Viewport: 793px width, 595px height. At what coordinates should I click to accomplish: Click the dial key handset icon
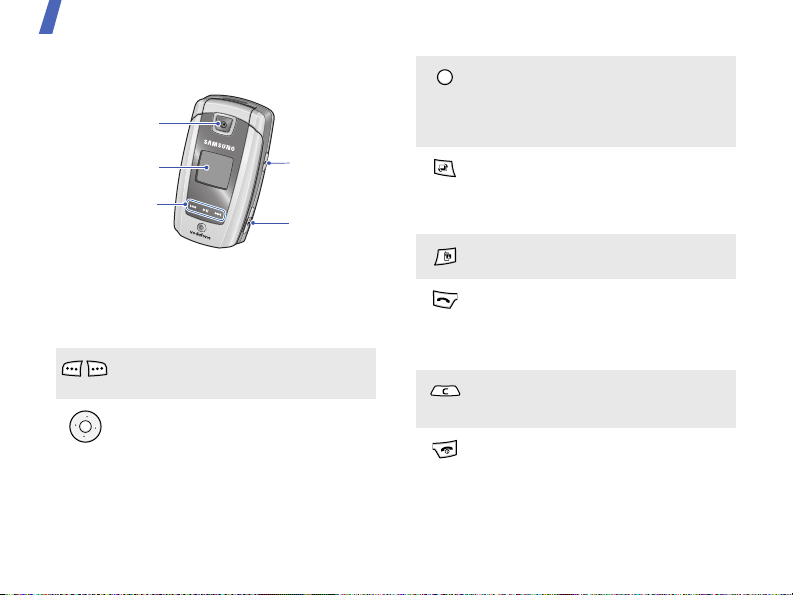click(x=445, y=300)
